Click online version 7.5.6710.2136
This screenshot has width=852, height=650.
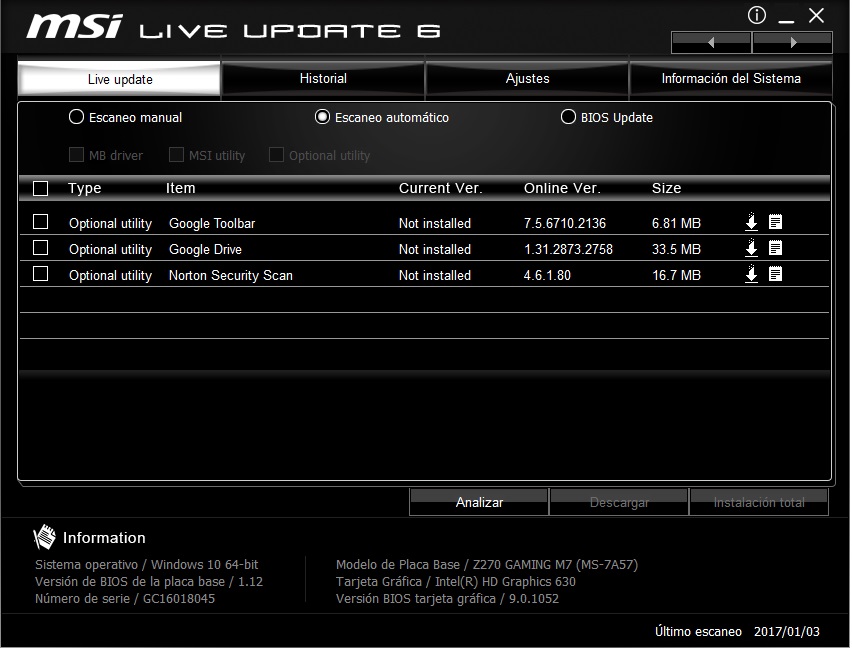[565, 223]
